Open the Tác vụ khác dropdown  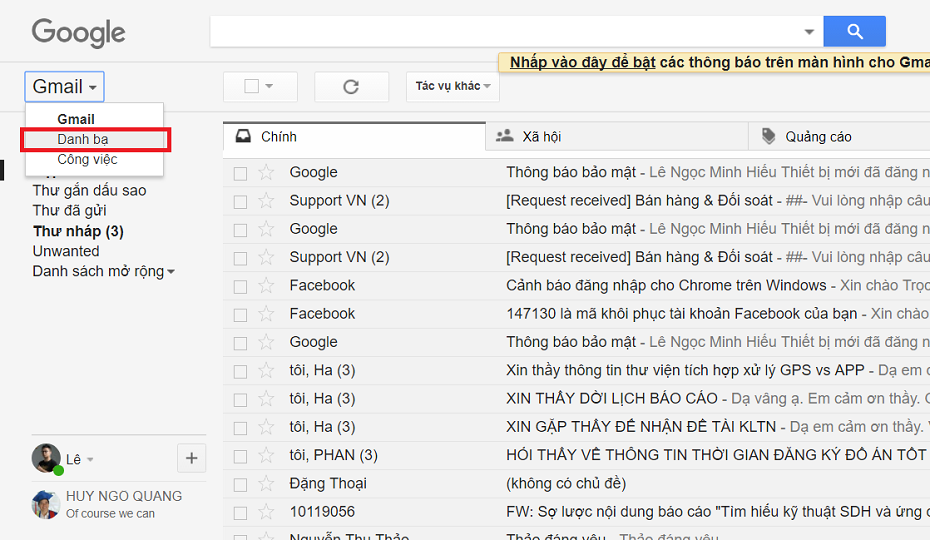[x=453, y=87]
